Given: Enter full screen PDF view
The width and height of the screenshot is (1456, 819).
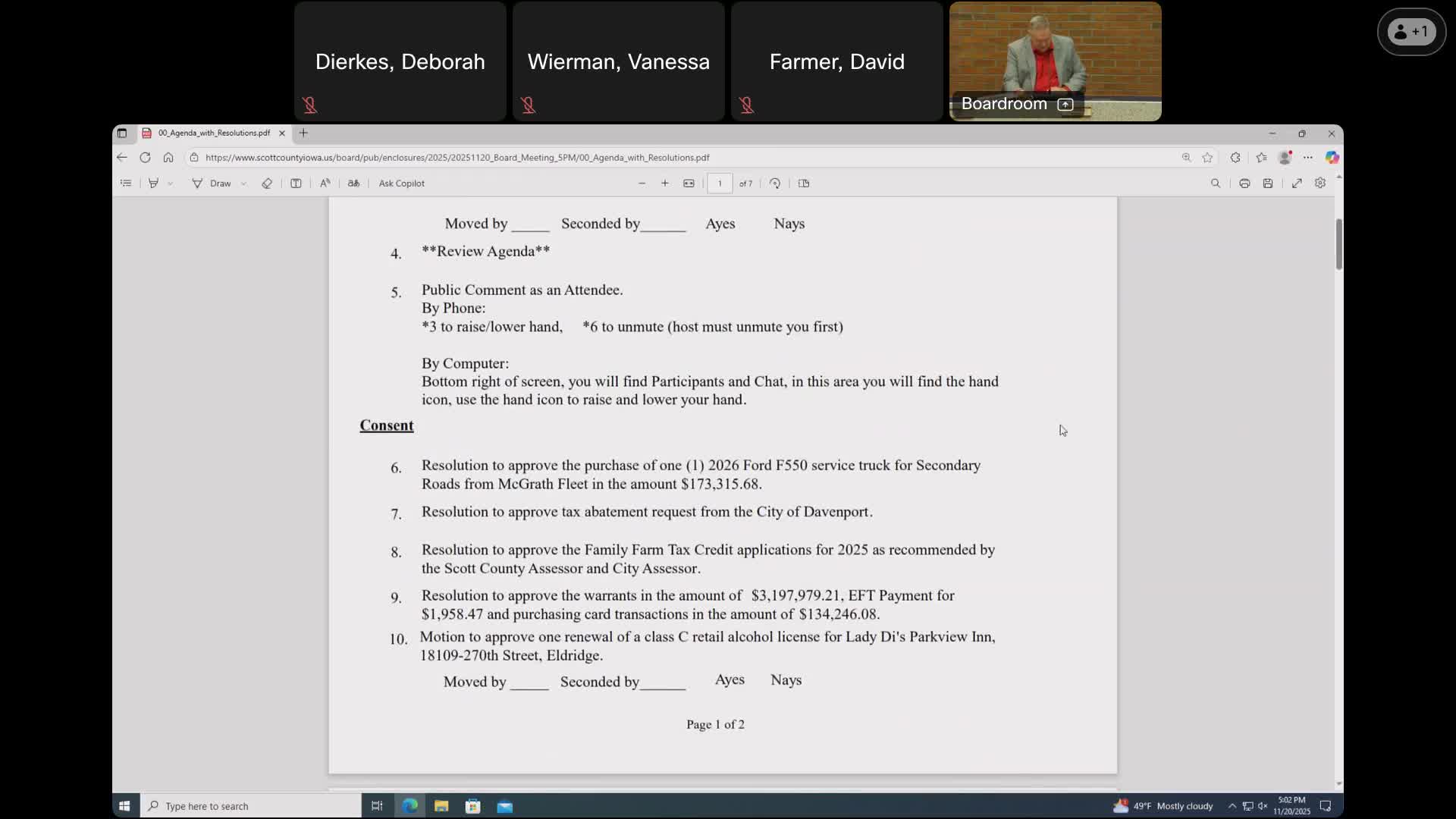Looking at the screenshot, I should coord(1297,183).
